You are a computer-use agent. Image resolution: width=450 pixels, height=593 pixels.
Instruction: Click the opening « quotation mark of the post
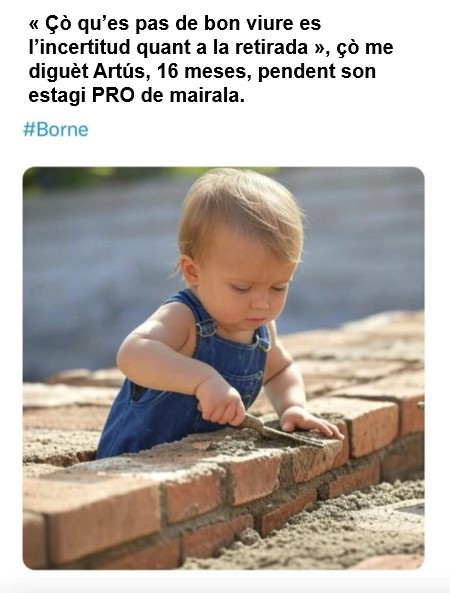[34, 25]
